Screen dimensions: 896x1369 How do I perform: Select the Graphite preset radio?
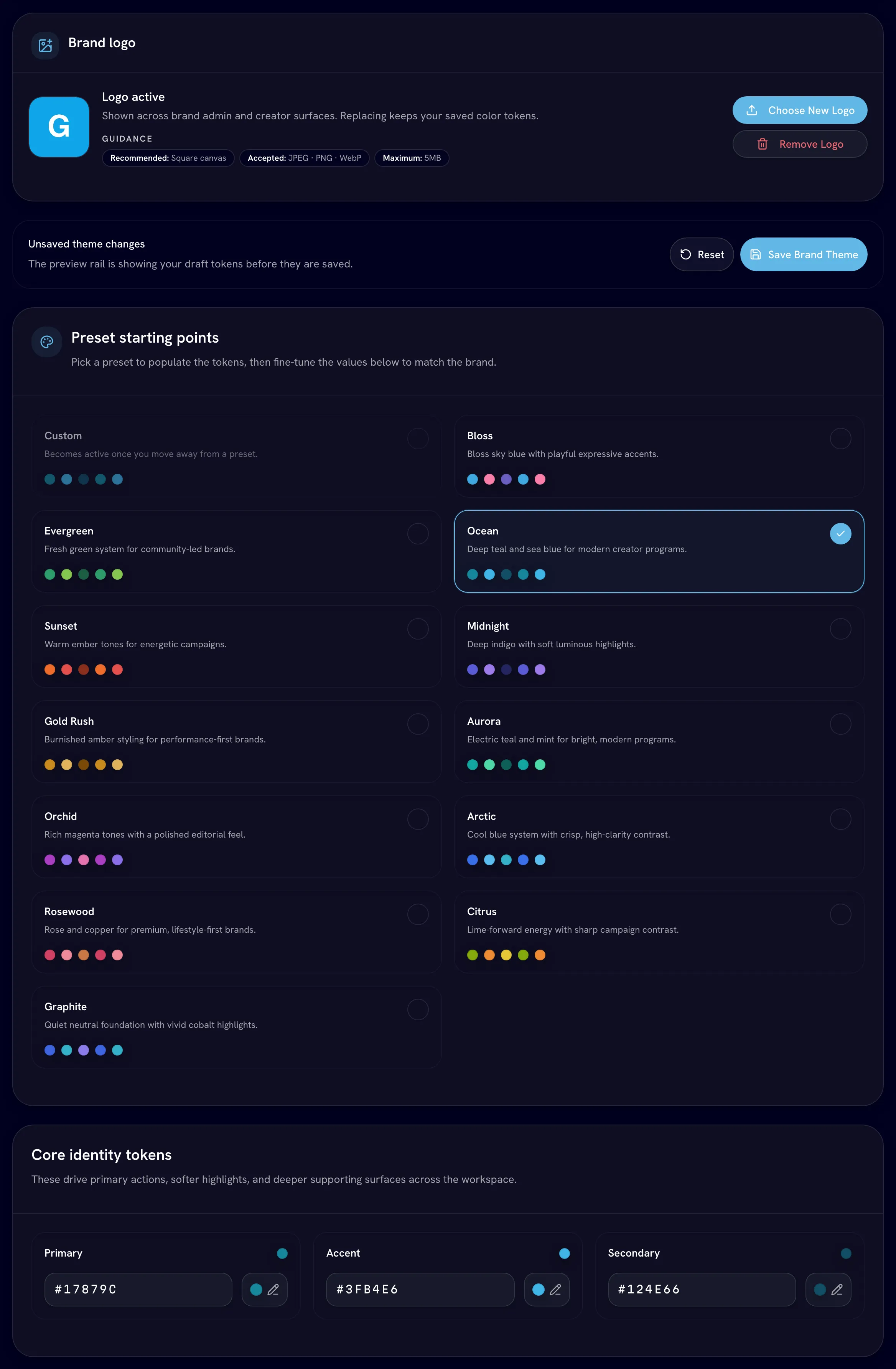418,1009
